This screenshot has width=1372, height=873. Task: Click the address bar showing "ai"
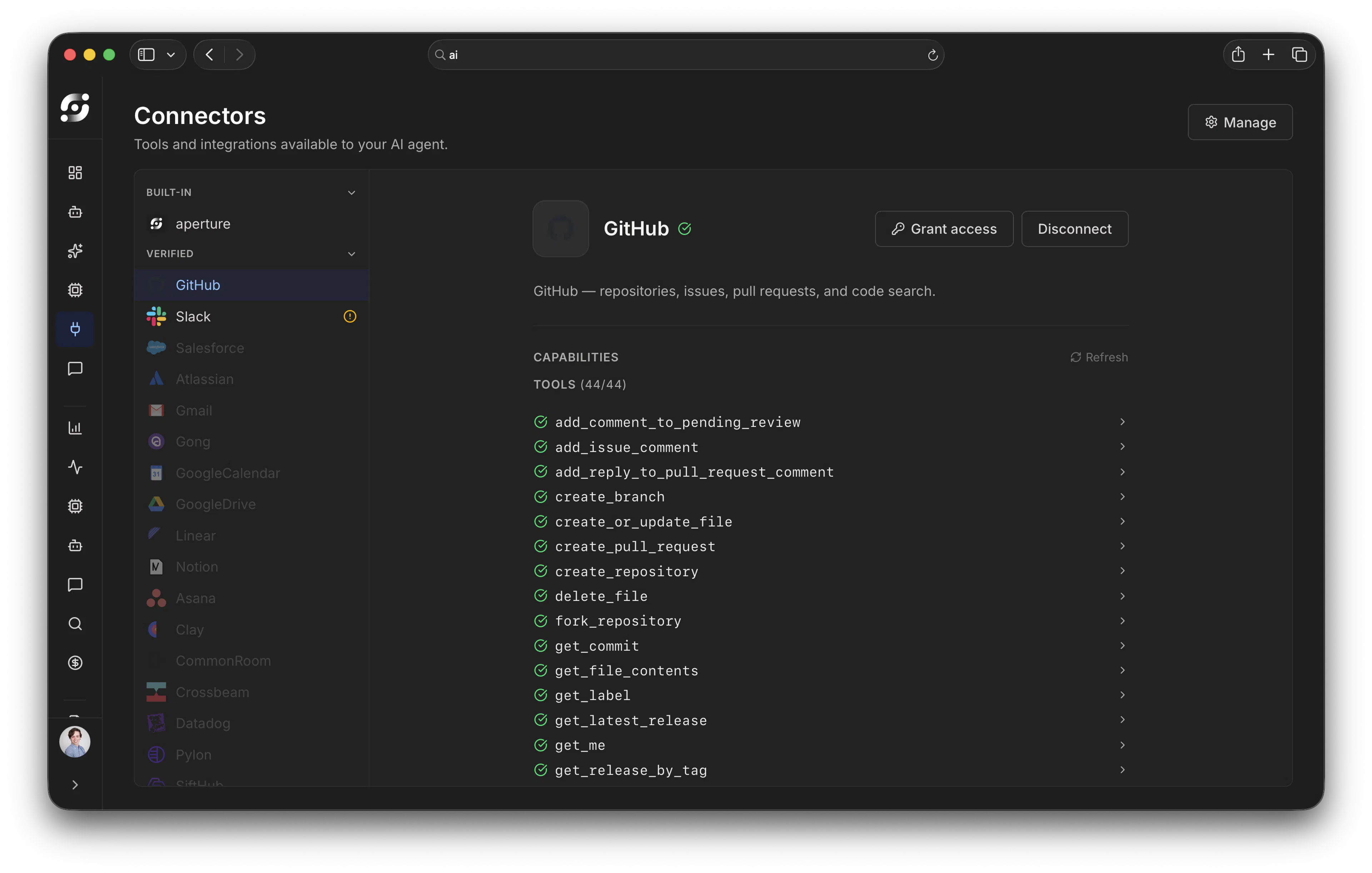click(x=686, y=55)
